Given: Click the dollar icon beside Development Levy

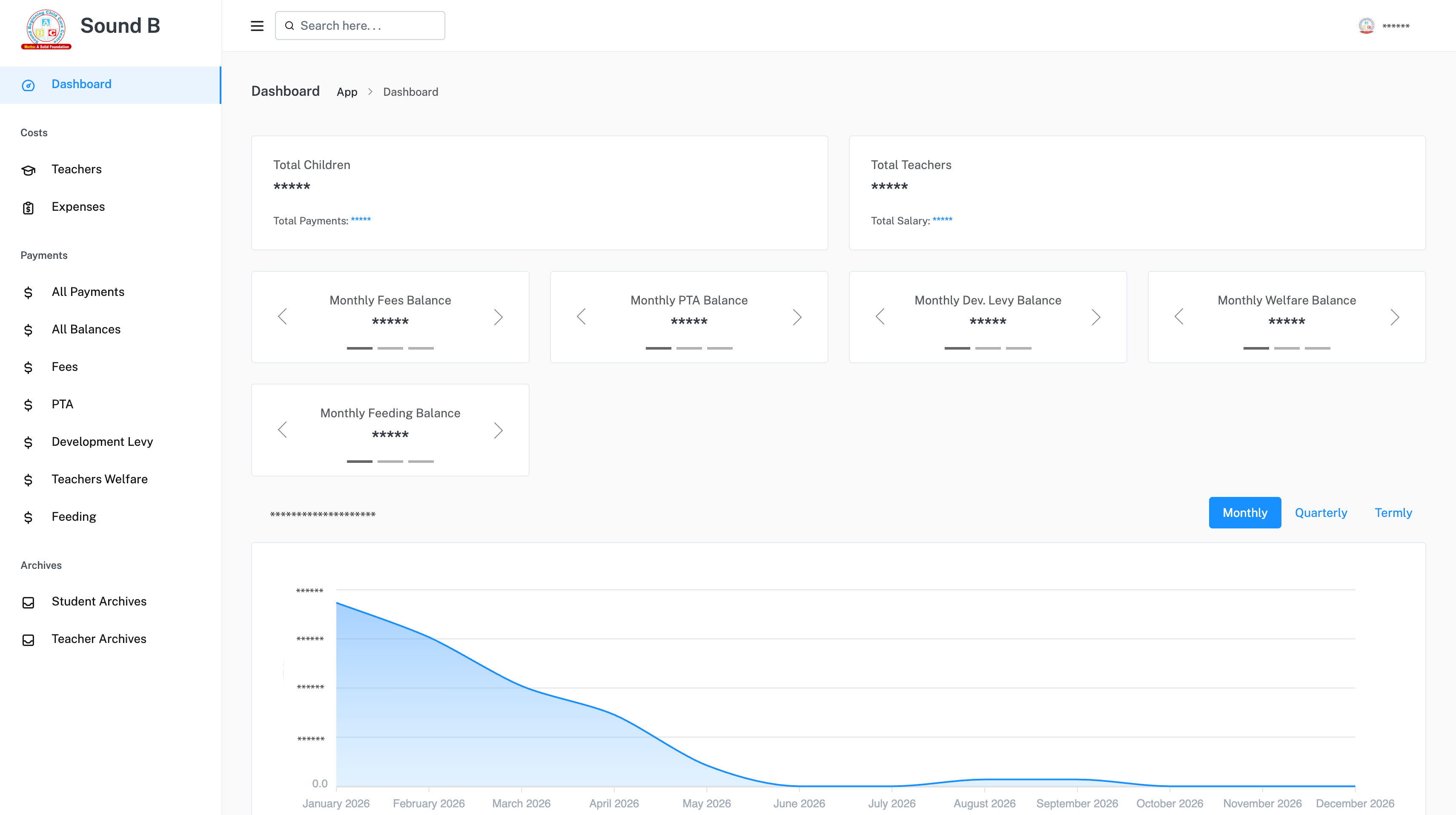Looking at the screenshot, I should point(28,442).
